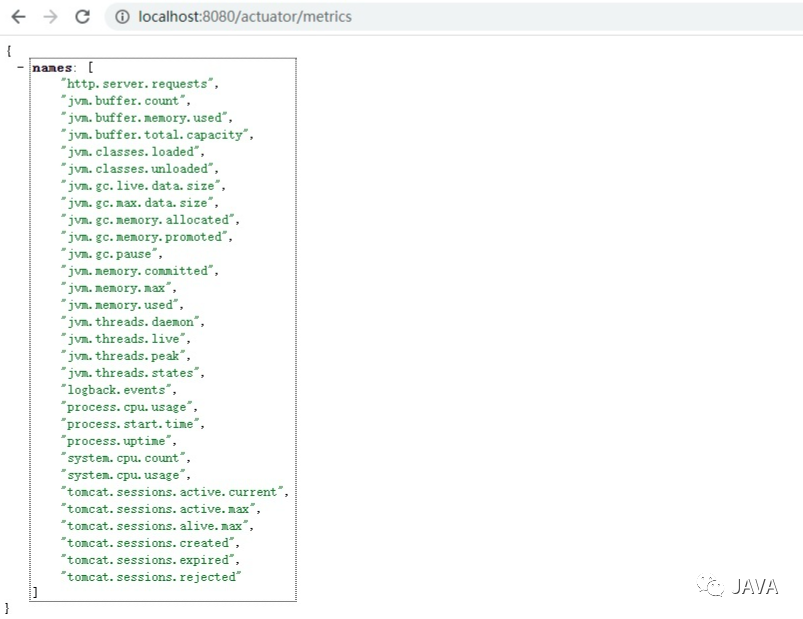This screenshot has width=803, height=619.
Task: Select "jvm.memory.committed" entry
Action: 137,271
